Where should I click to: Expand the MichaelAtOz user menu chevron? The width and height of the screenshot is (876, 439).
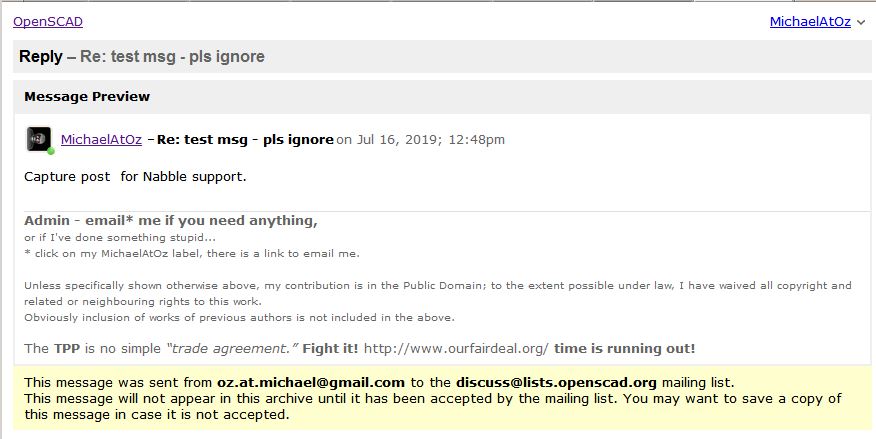861,23
